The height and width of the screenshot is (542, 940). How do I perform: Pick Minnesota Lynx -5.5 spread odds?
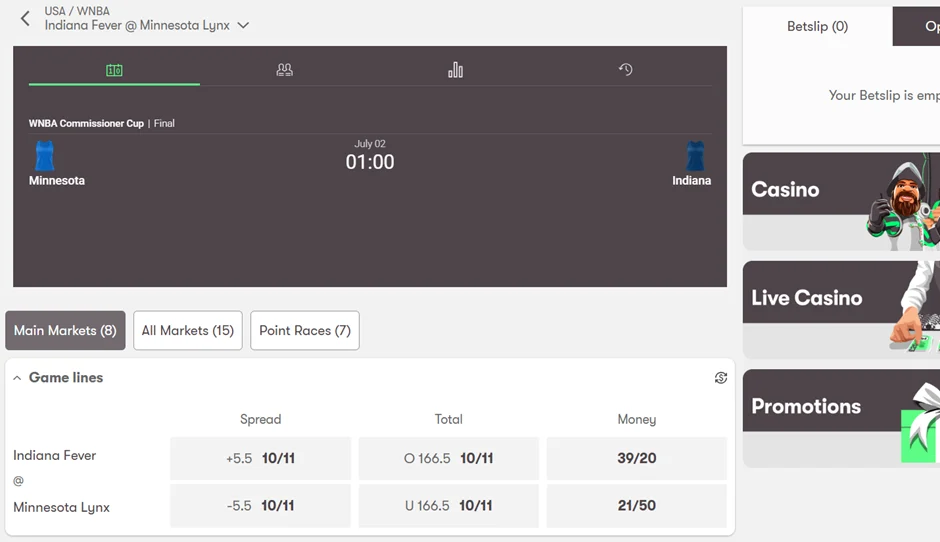[260, 506]
